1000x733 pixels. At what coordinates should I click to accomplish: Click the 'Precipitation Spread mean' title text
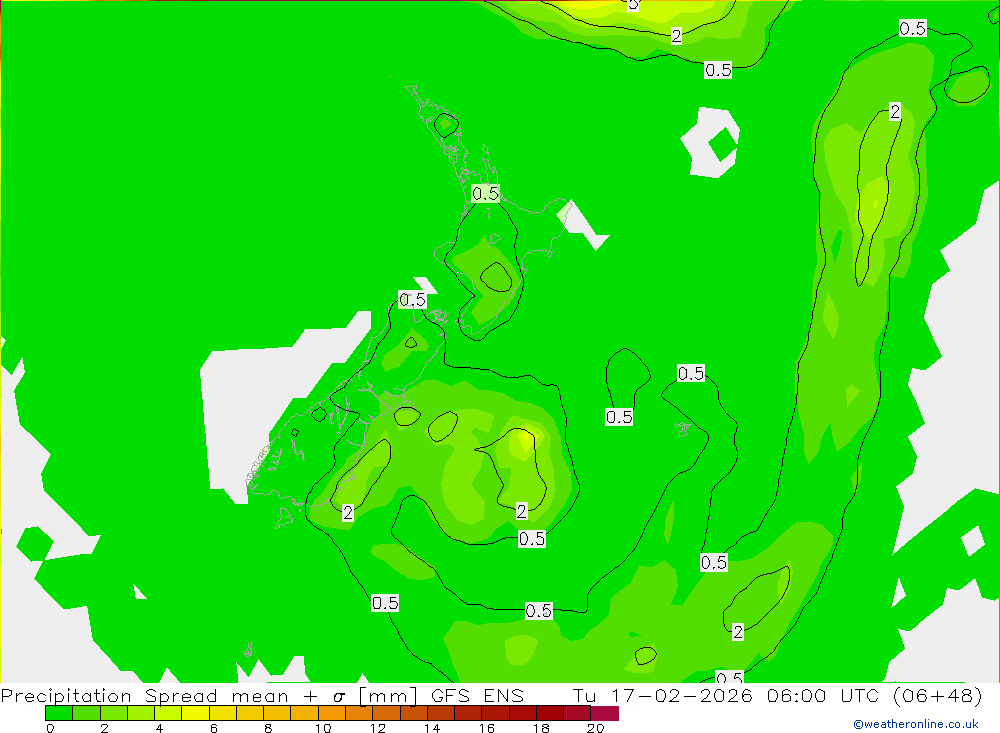point(145,695)
